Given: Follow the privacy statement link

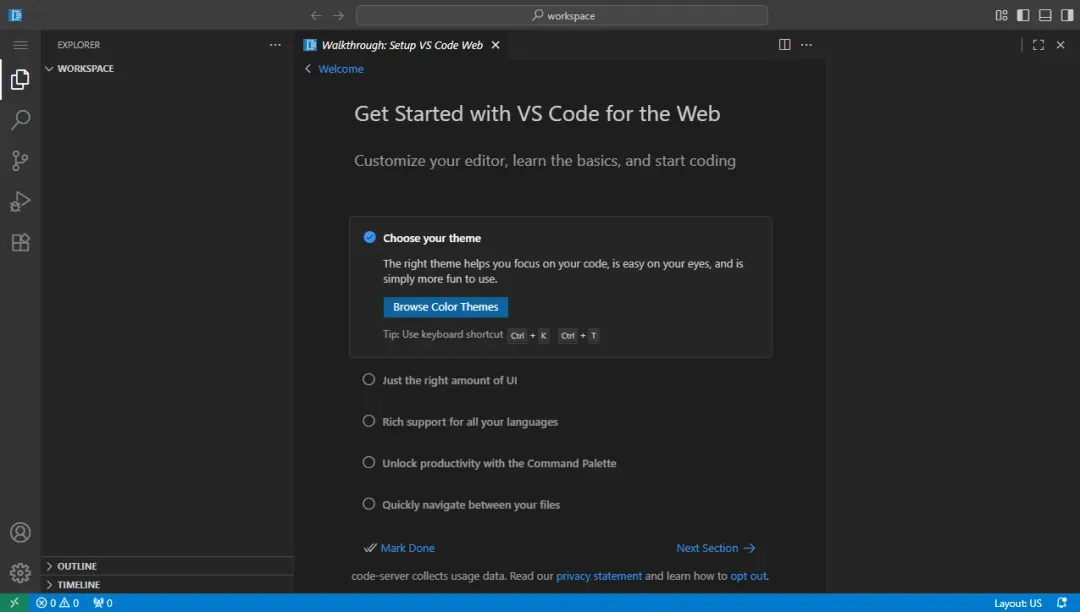Looking at the screenshot, I should [x=599, y=576].
